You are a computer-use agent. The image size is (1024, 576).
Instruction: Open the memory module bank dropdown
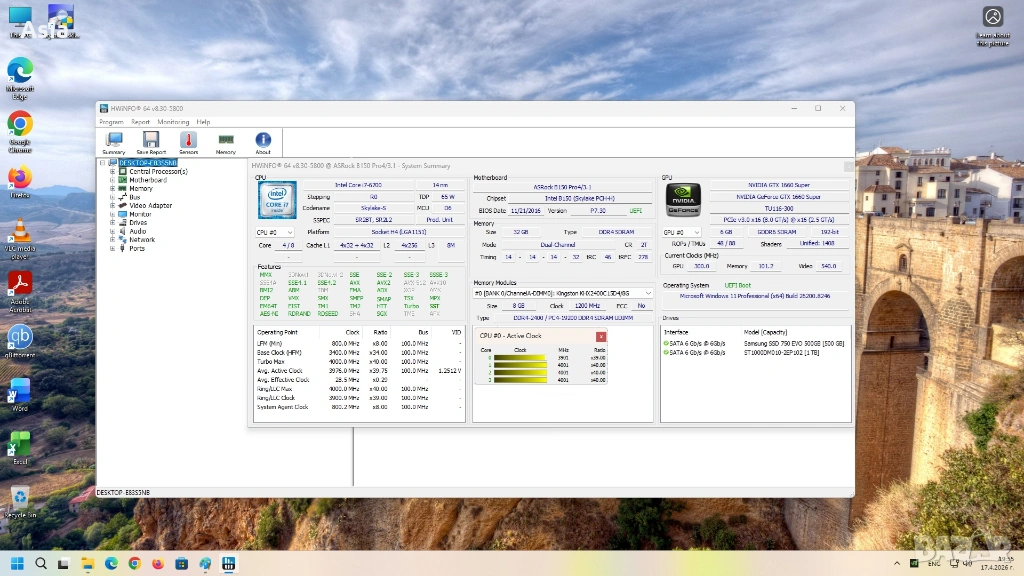coord(564,293)
